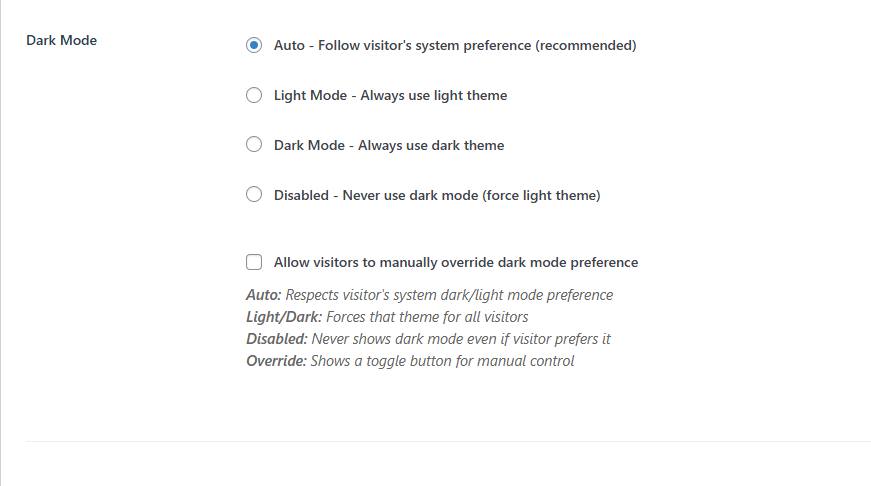871x486 pixels.
Task: Click the "(force light theme)" text
Action: 541,195
